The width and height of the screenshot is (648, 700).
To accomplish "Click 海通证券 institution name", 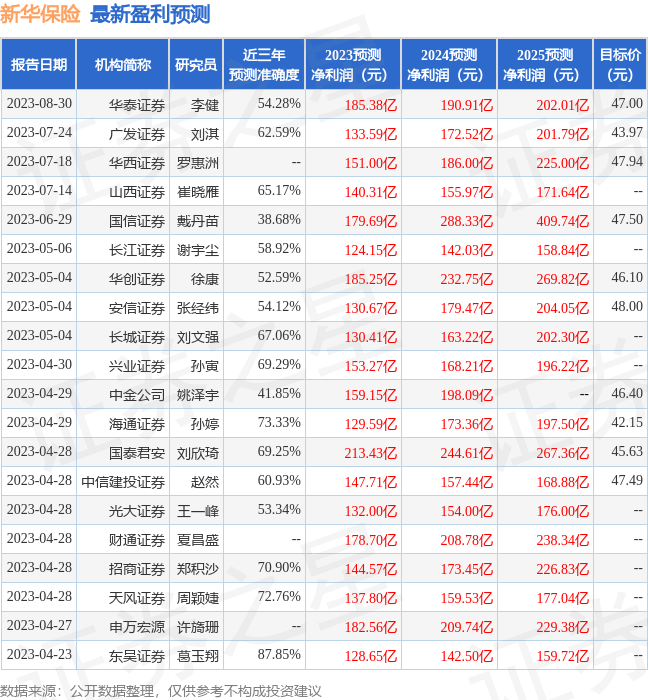I will [x=137, y=425].
